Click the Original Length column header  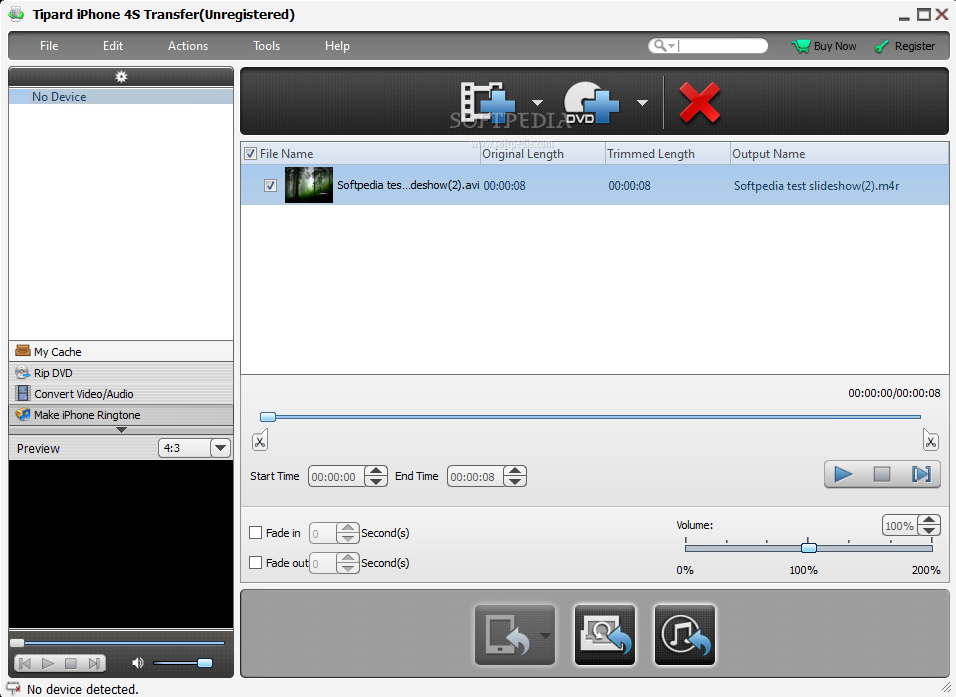[542, 154]
